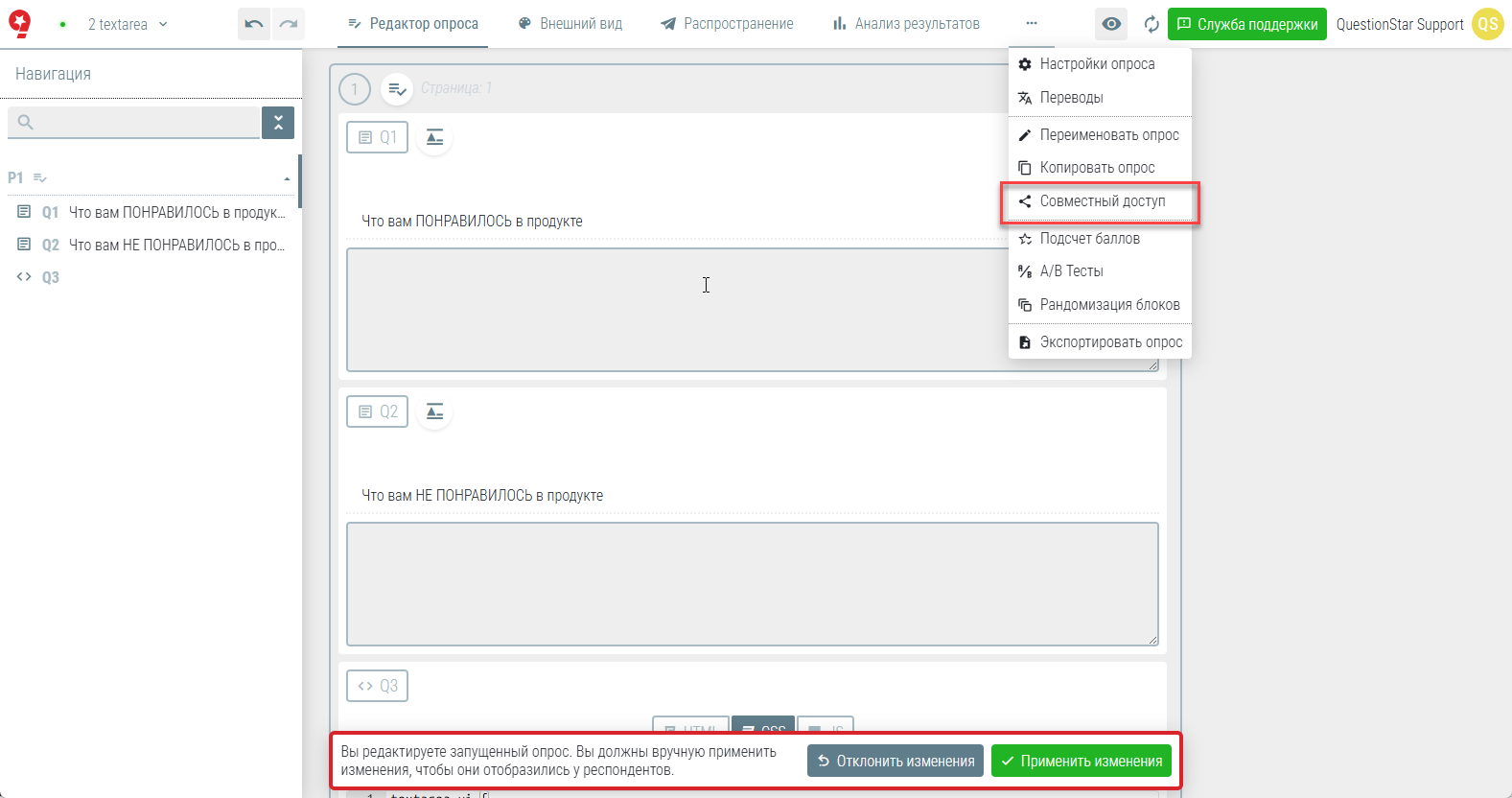1512x798 pixels.
Task: Click the QuestionStar logo icon
Action: tap(19, 24)
